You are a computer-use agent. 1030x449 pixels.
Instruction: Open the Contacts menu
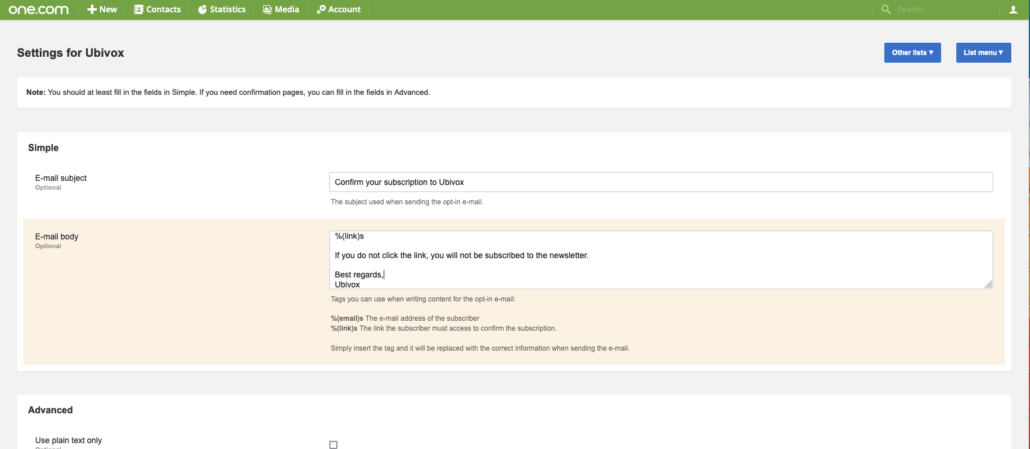(157, 10)
